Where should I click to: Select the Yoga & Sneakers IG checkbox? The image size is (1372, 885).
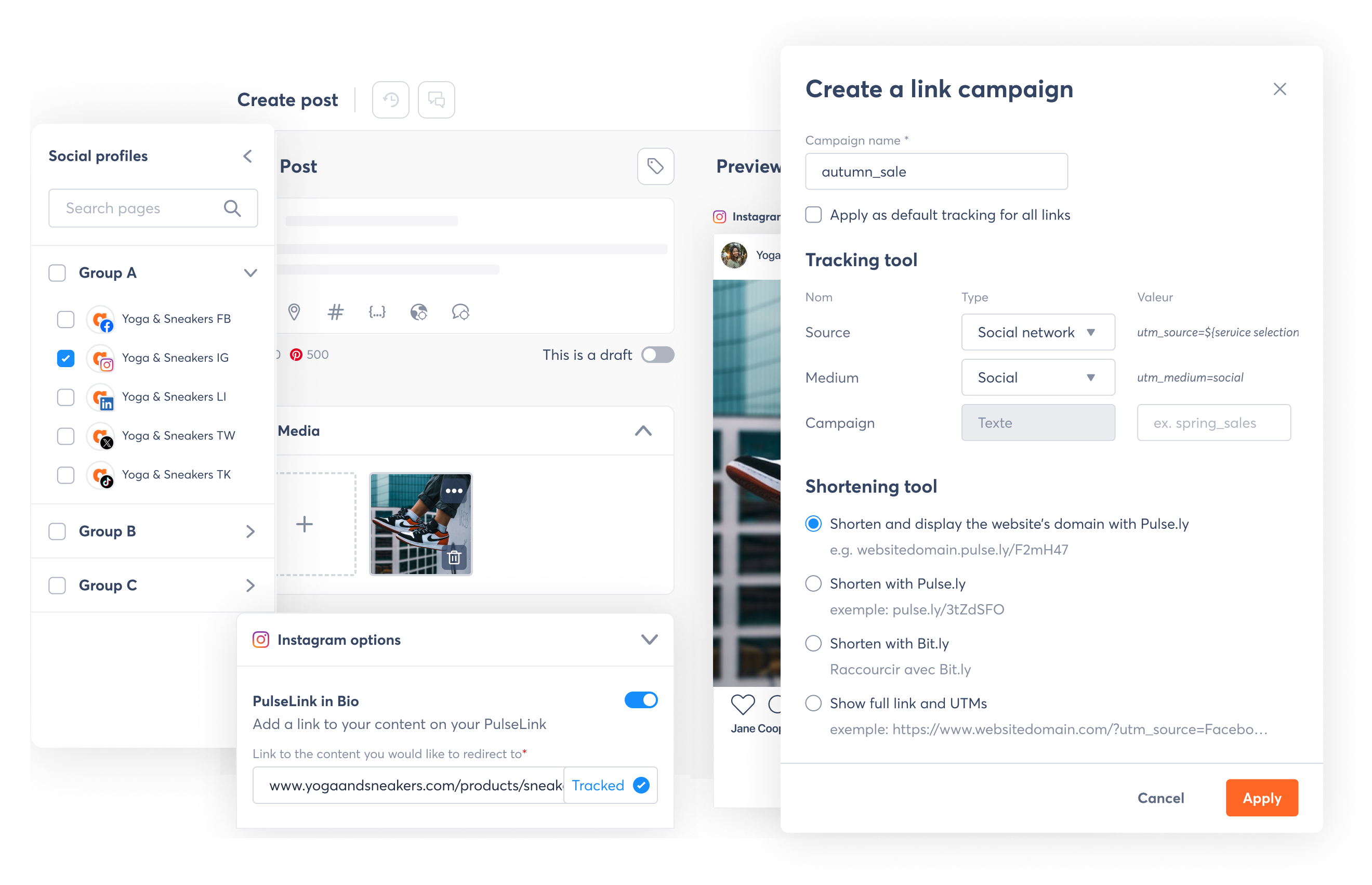(x=66, y=358)
